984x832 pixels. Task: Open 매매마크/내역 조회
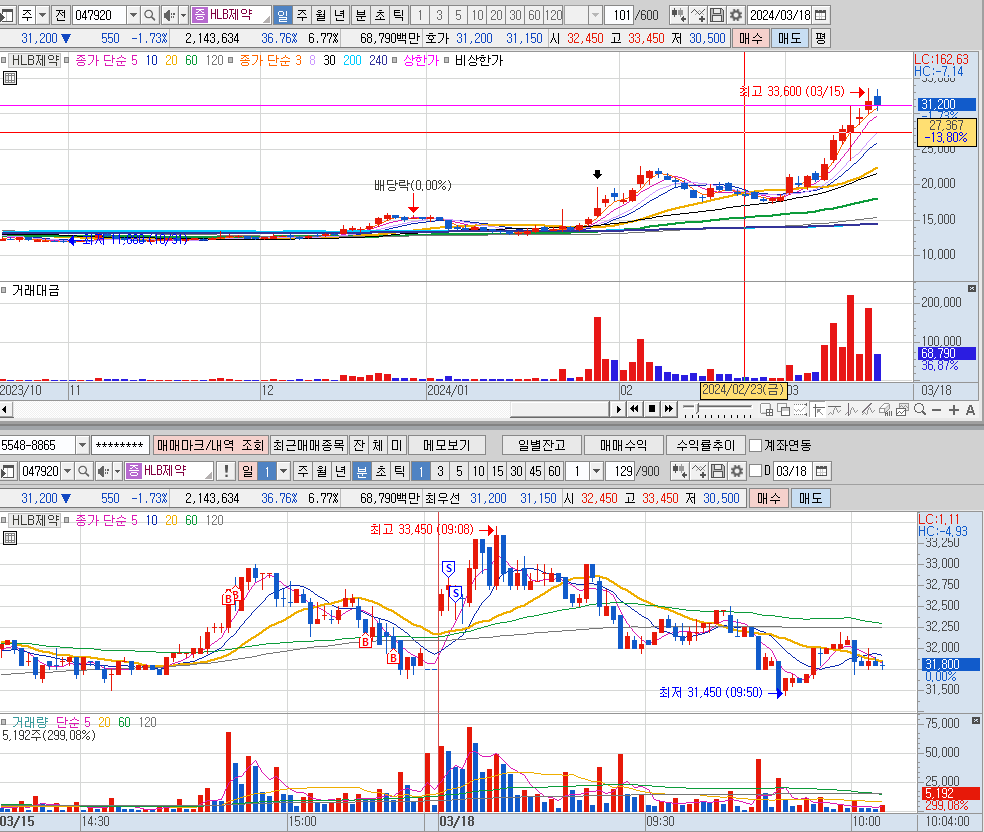click(210, 445)
